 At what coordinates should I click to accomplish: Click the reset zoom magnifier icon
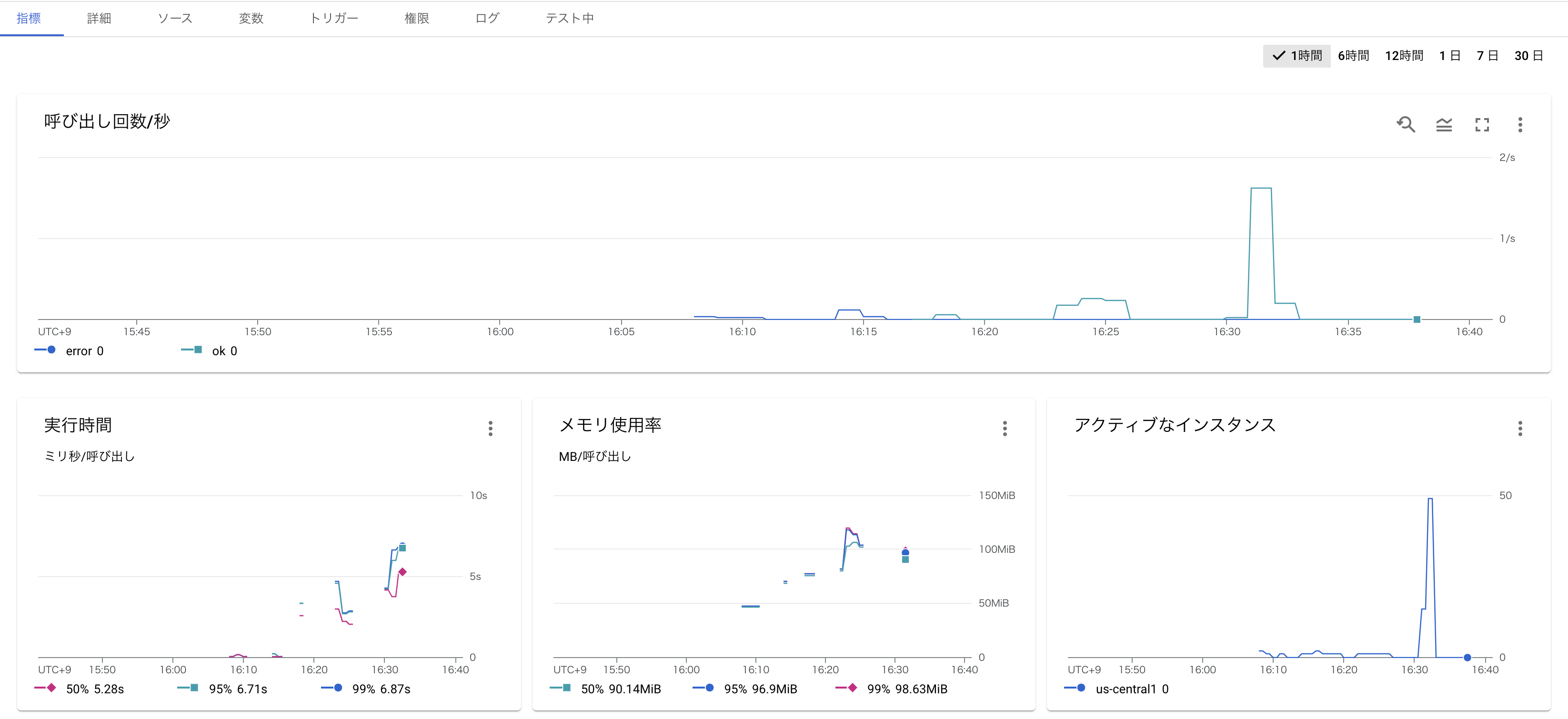[1406, 125]
